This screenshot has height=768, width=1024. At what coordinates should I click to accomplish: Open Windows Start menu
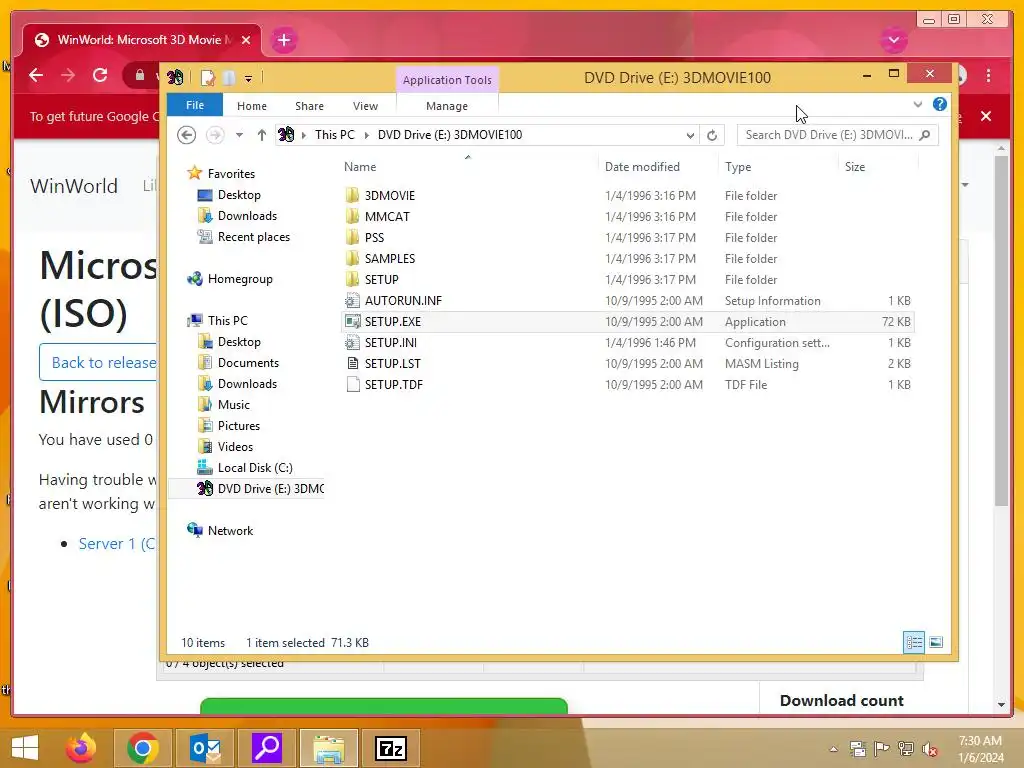25,748
